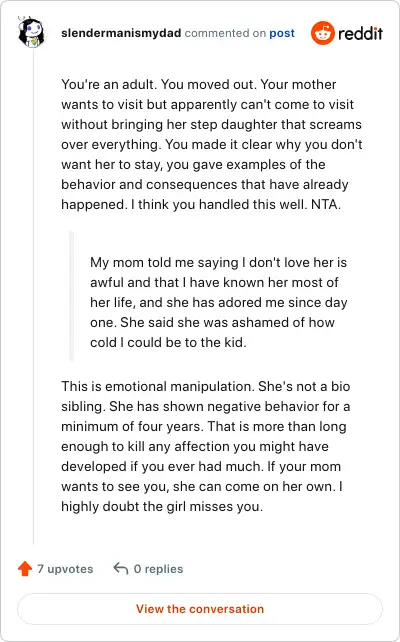Collapse the comment via vertical thread line
This screenshot has width=400, height=642.
(33, 297)
